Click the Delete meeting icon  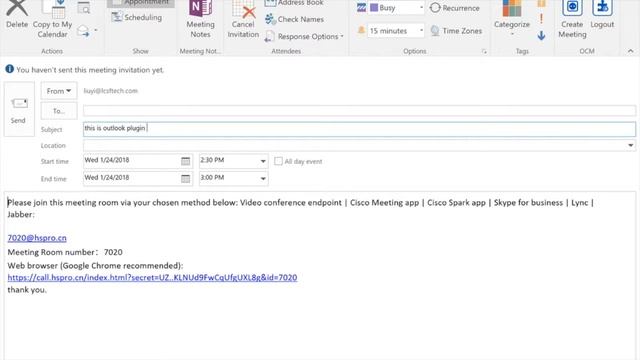(x=17, y=14)
